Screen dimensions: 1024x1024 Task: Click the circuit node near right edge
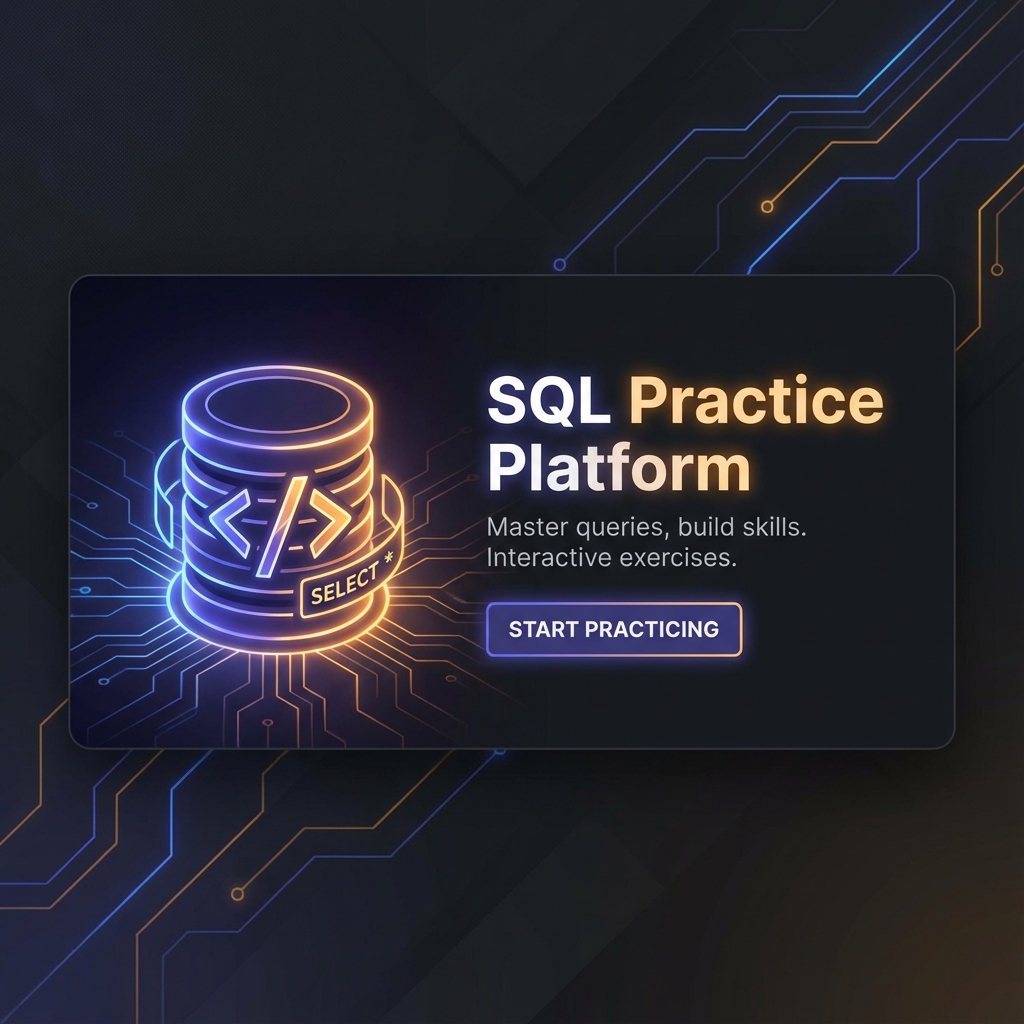996,269
